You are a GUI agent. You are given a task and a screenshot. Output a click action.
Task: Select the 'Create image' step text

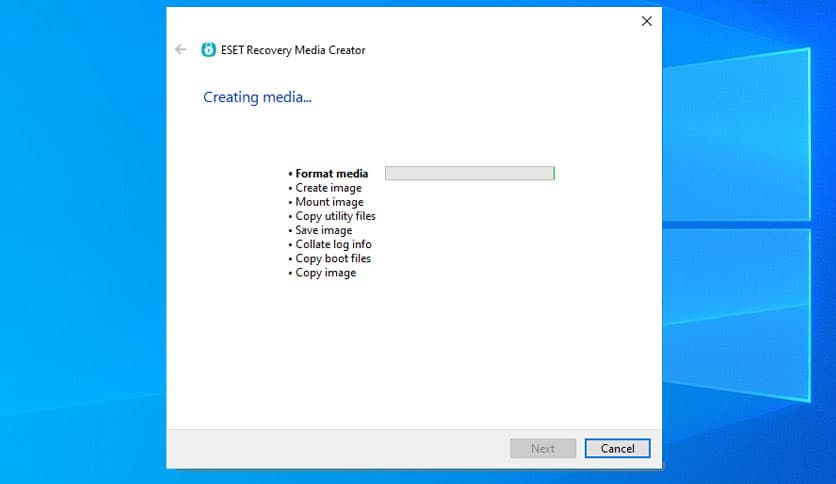328,188
